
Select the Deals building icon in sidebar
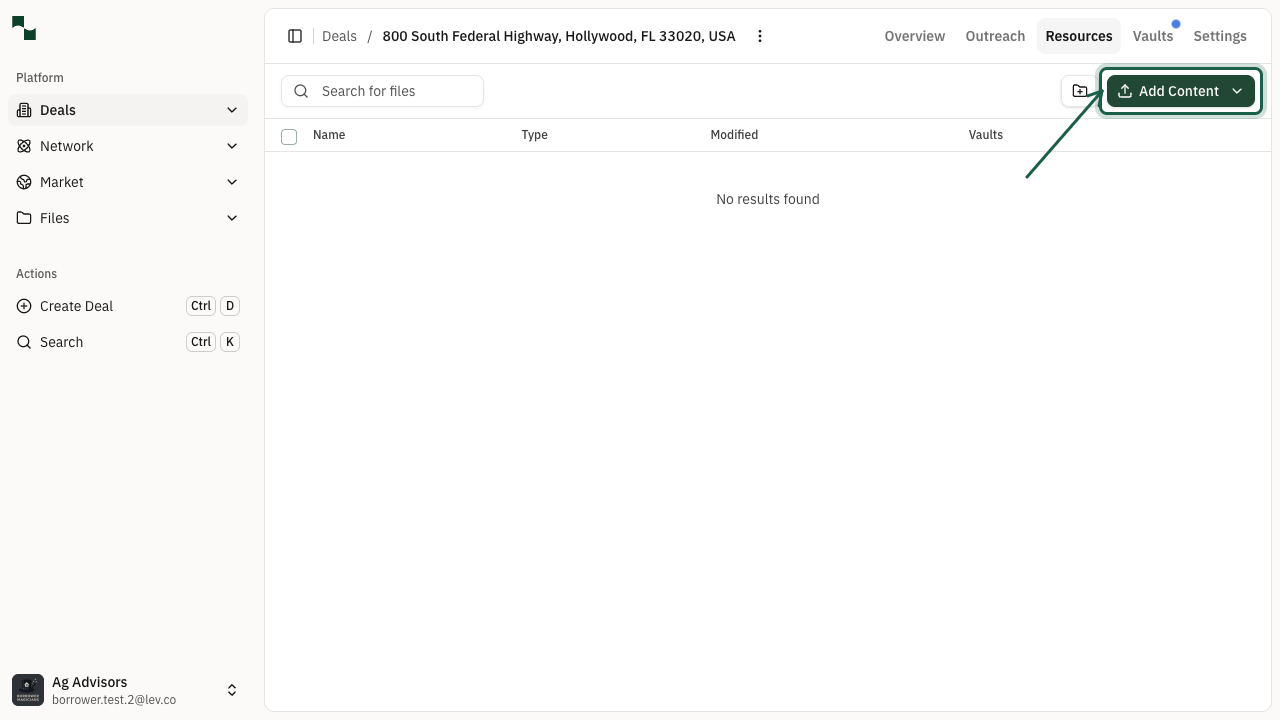(24, 110)
